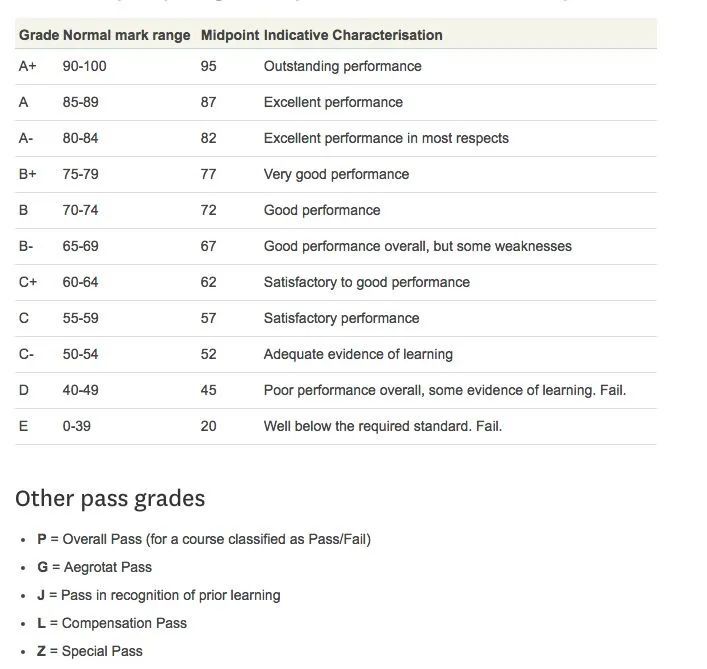
Task: Click the 70-74 mark range cell
Action: [x=80, y=210]
